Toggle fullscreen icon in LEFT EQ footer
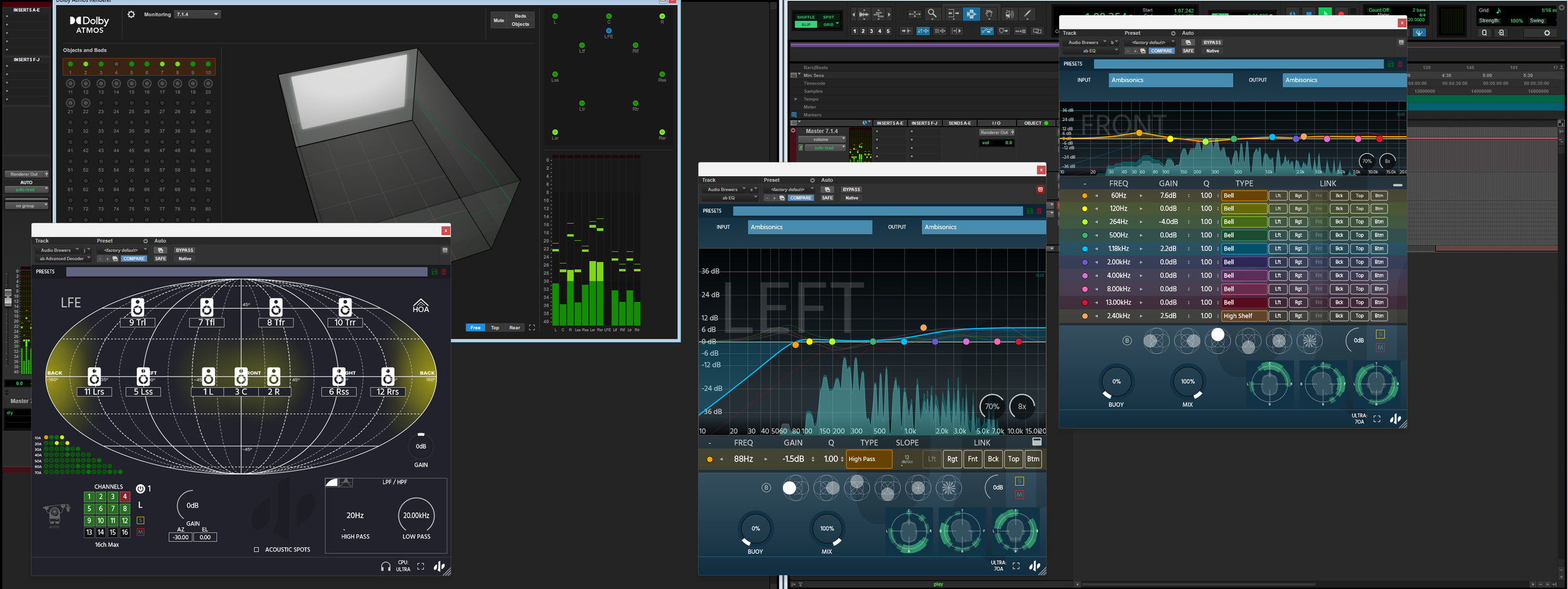The width and height of the screenshot is (1568, 589). pyautogui.click(x=1016, y=566)
